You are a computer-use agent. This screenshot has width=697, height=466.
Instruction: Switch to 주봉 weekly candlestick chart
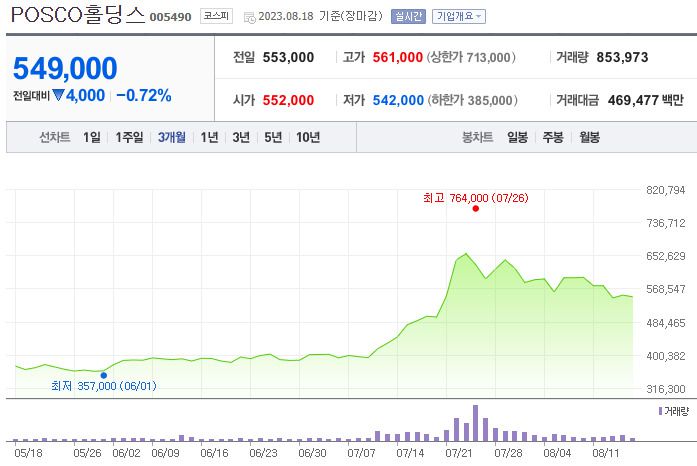coord(553,137)
